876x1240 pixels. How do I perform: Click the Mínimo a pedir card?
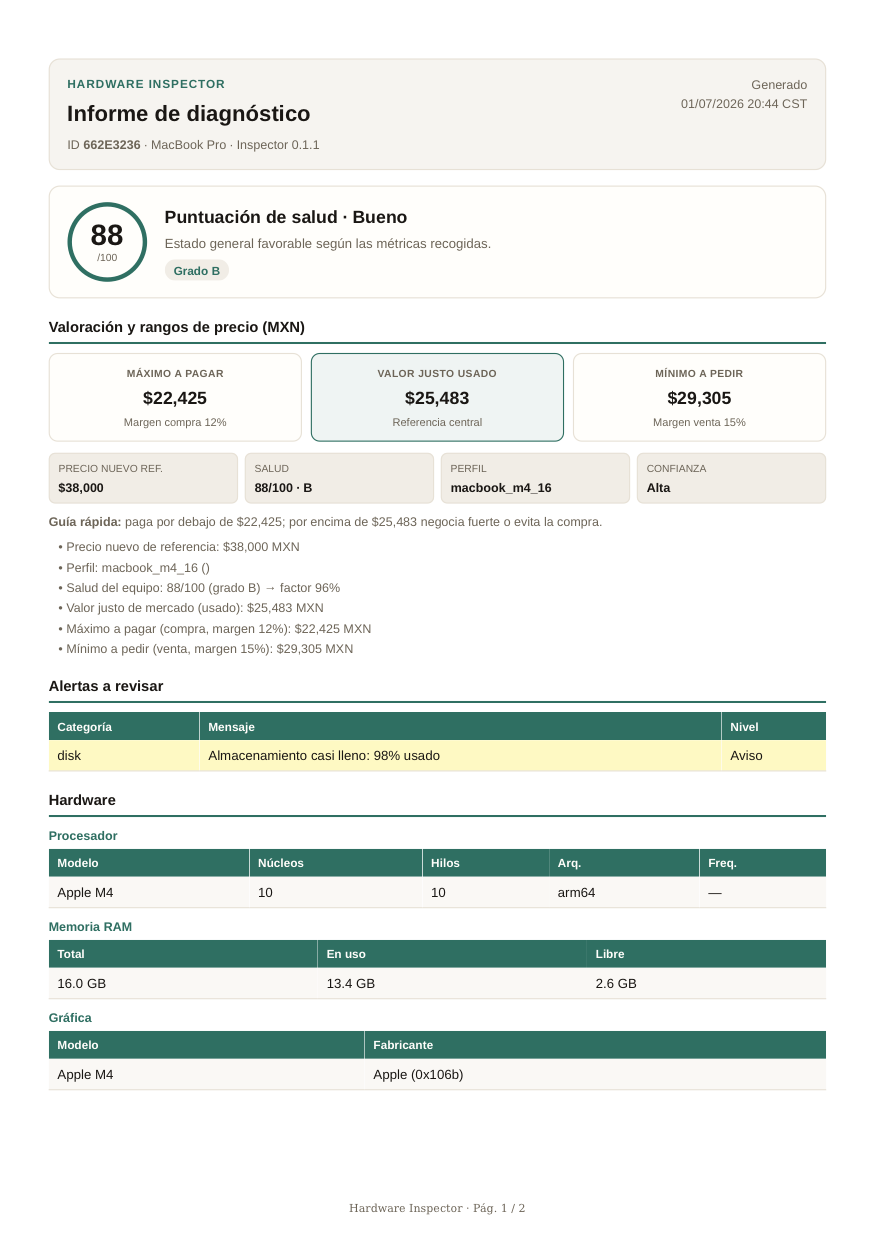(699, 397)
